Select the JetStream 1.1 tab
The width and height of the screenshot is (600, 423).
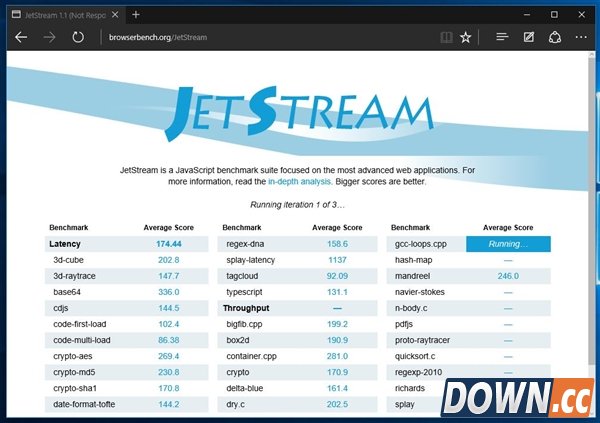(60, 14)
